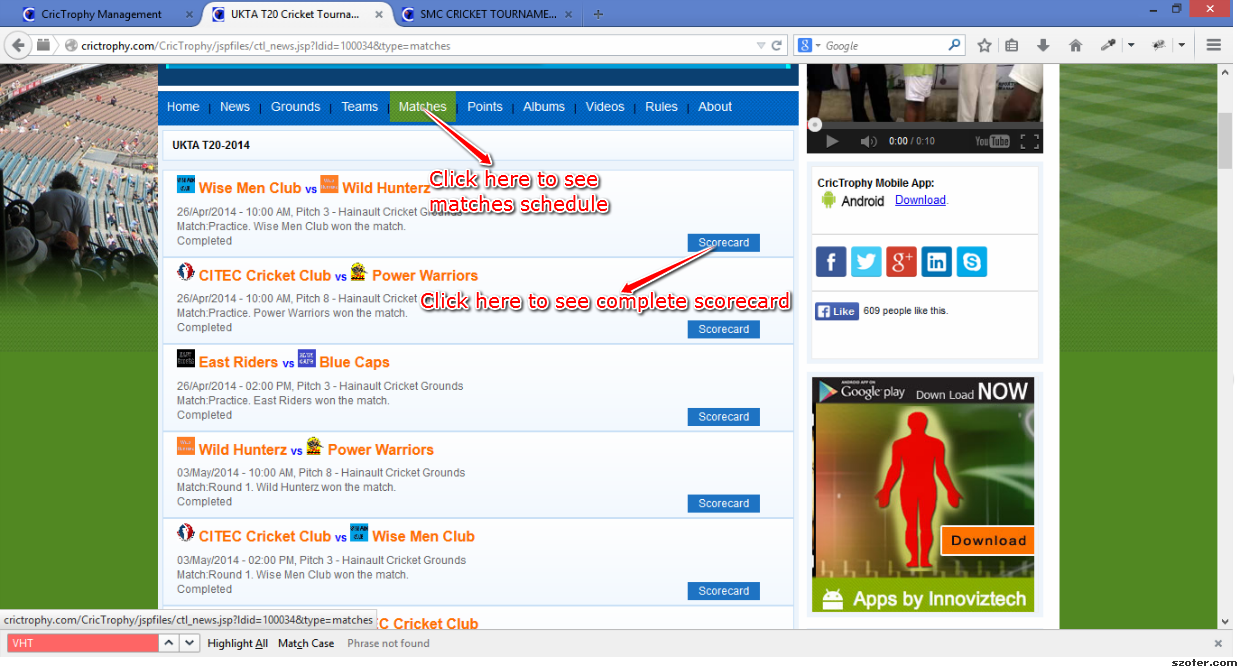Image resolution: width=1238 pixels, height=668 pixels.
Task: Go to the browser home page icon
Action: click(x=1075, y=45)
